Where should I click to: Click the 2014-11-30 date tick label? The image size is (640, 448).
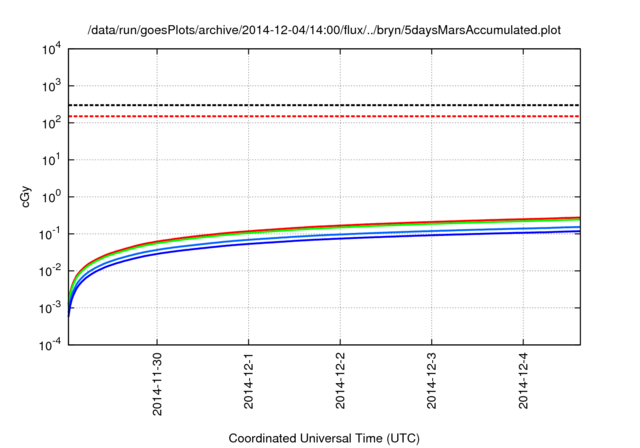click(157, 384)
